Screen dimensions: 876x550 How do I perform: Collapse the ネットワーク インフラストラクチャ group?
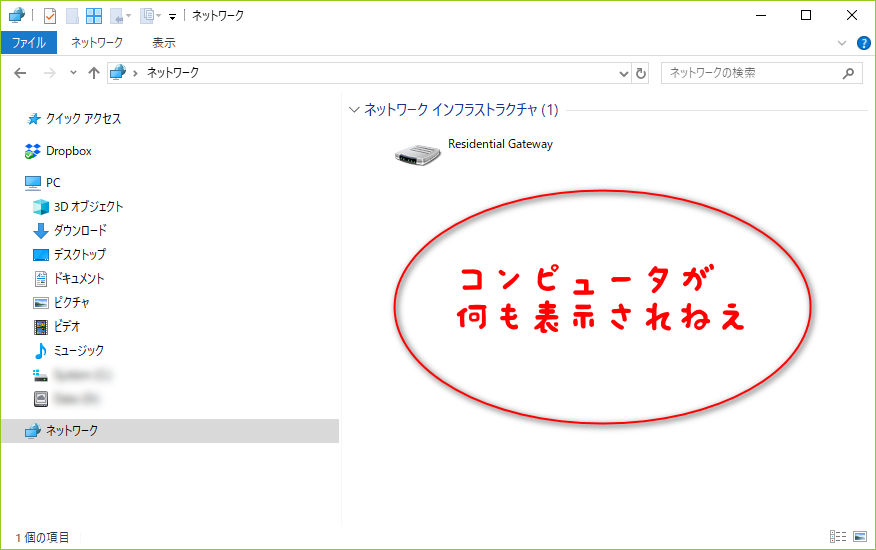click(354, 110)
